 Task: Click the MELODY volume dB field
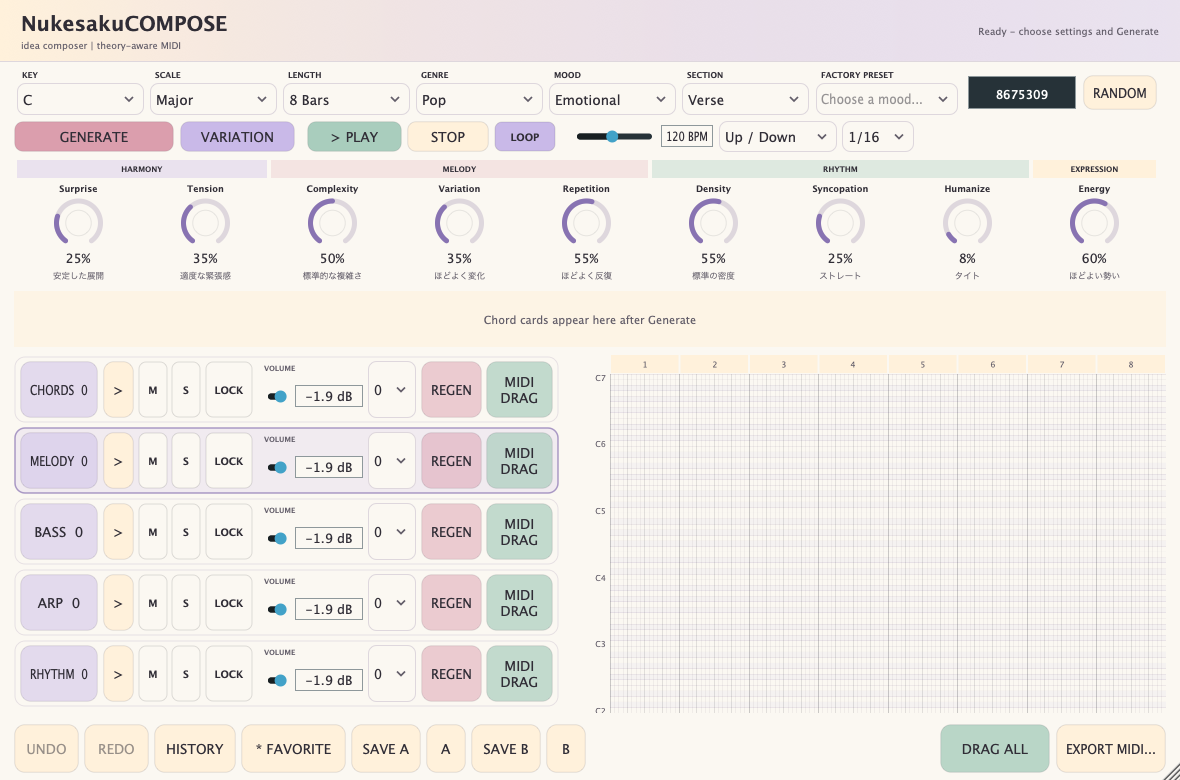pos(329,468)
